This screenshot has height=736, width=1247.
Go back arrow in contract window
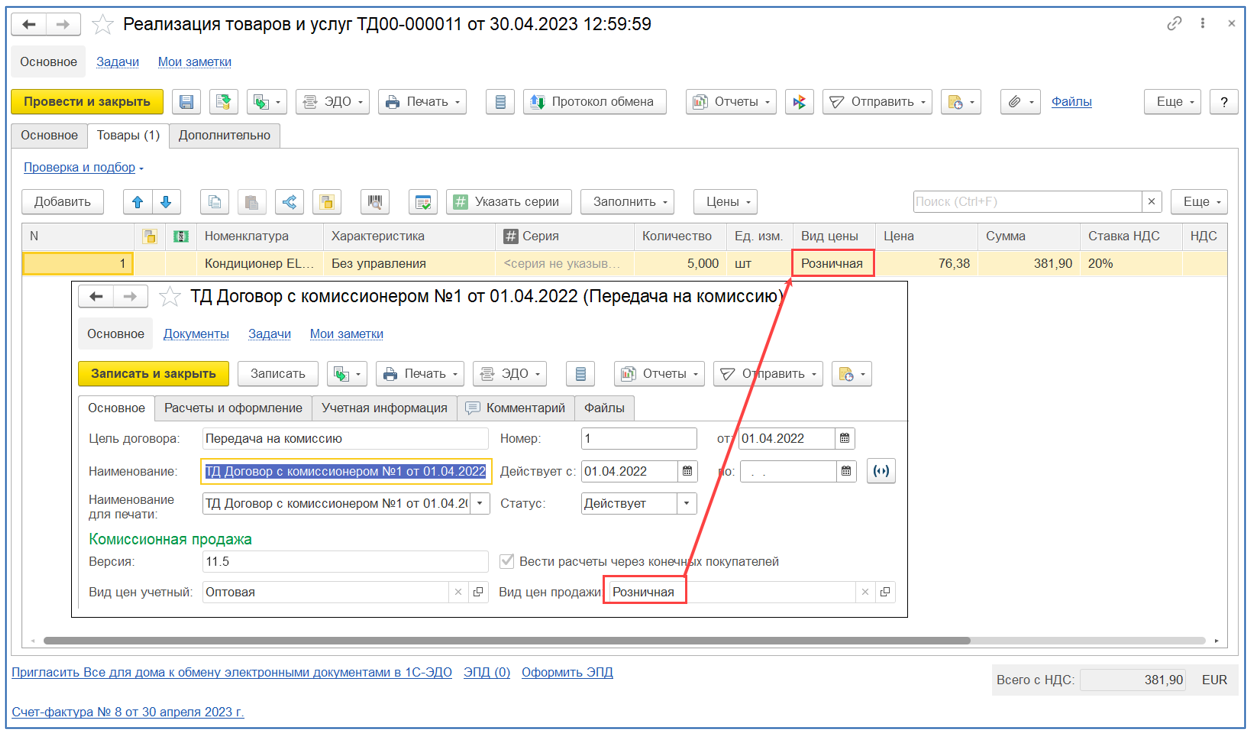[96, 297]
